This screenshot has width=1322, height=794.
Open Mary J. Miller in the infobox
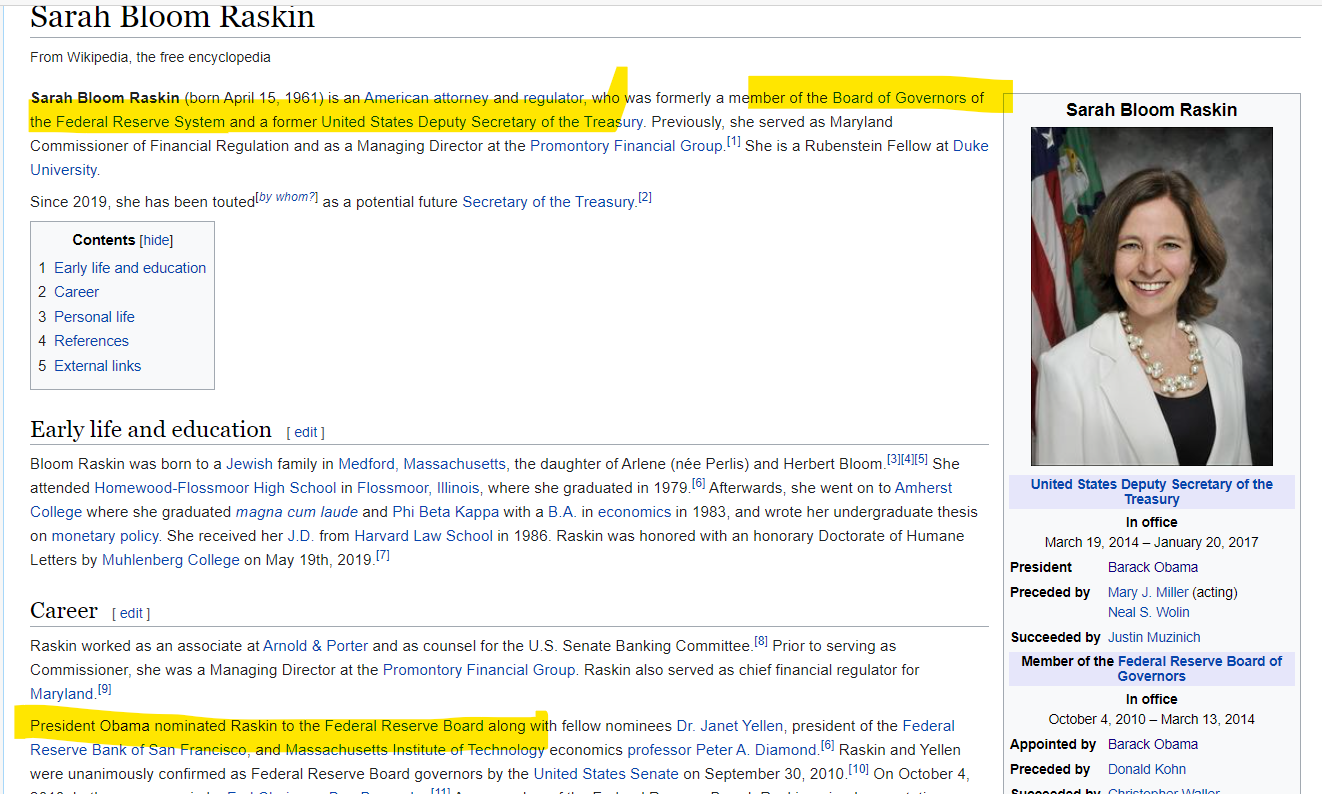1148,592
